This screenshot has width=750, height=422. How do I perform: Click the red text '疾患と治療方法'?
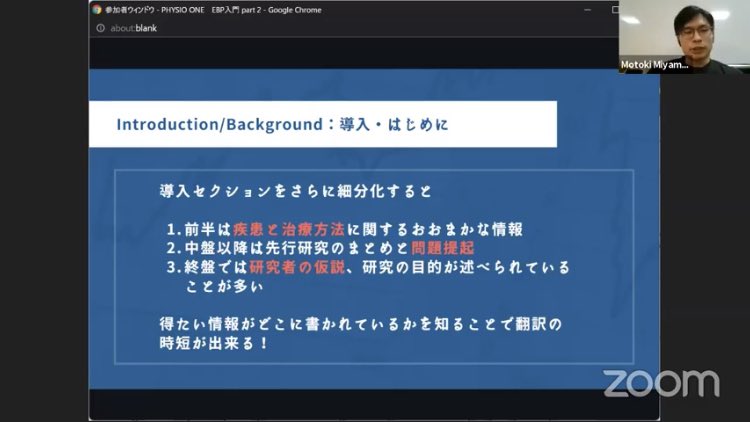(x=289, y=230)
